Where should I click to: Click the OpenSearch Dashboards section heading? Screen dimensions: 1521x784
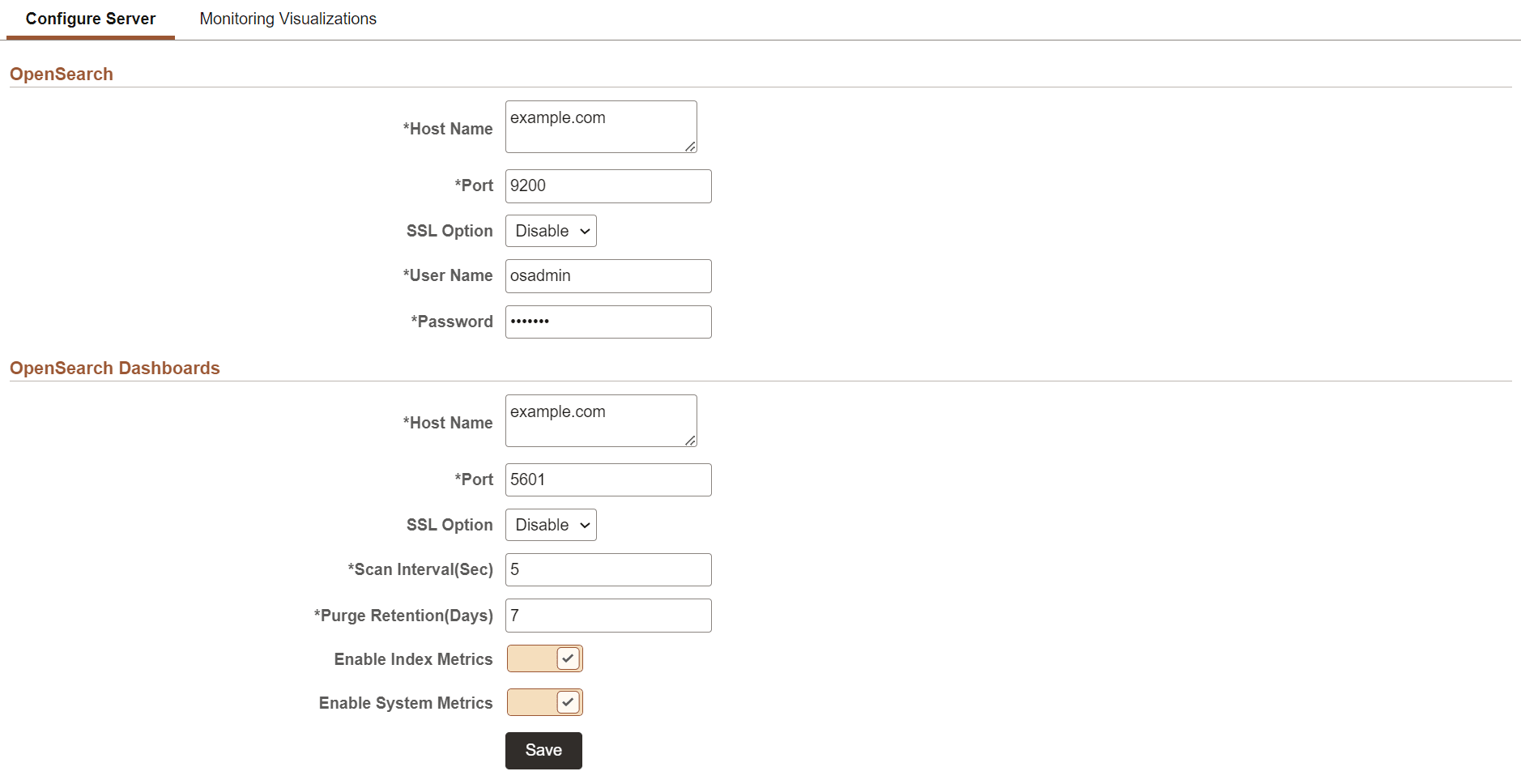click(114, 368)
